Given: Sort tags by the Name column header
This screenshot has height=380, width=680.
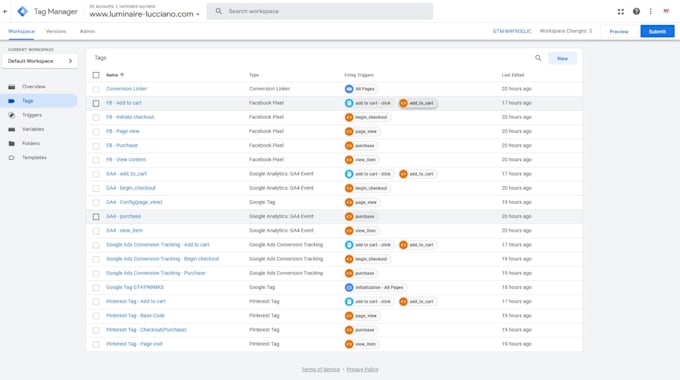Looking at the screenshot, I should pyautogui.click(x=115, y=75).
